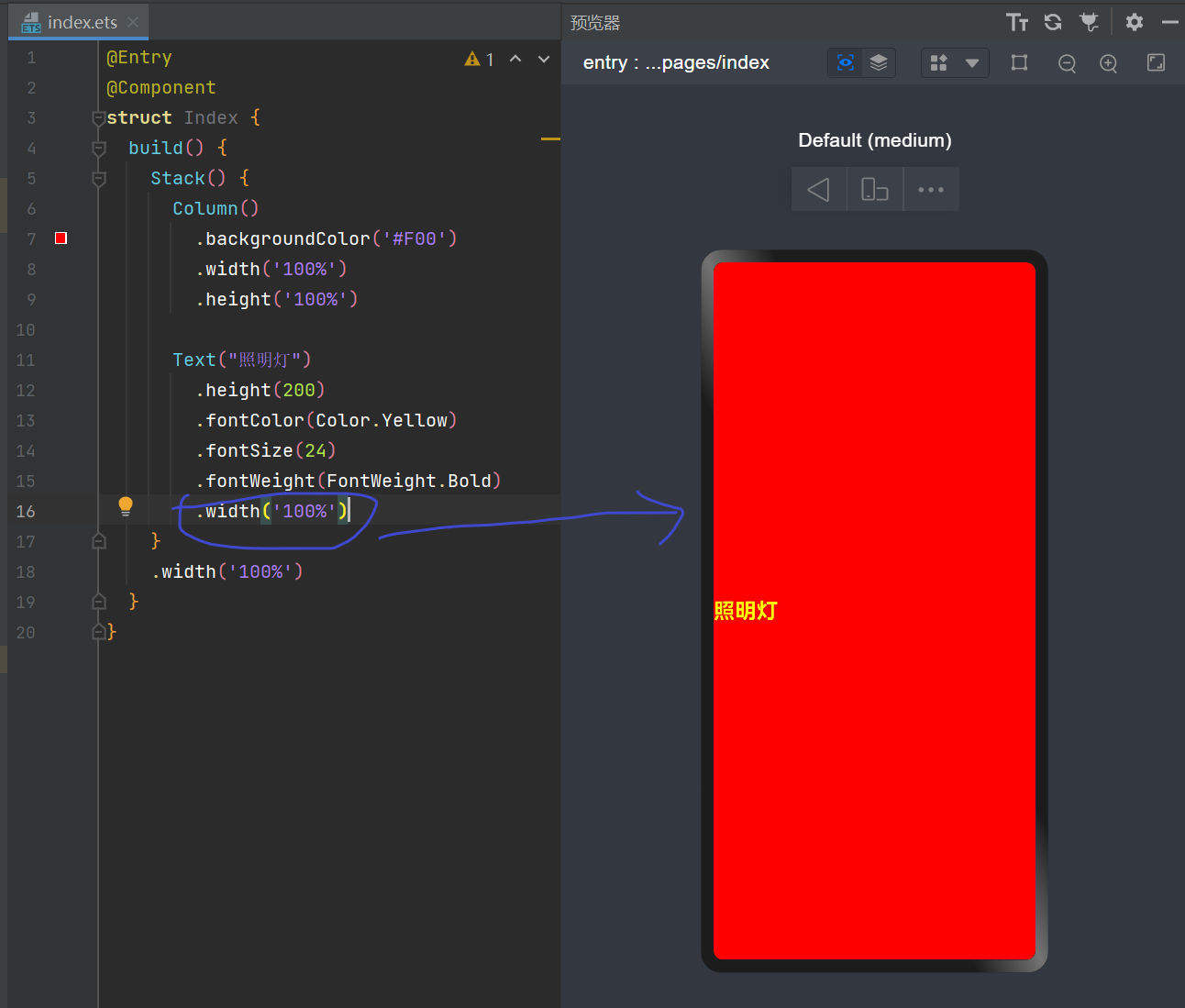Rotate the preview device orientation
This screenshot has height=1008, width=1185.
(x=875, y=189)
